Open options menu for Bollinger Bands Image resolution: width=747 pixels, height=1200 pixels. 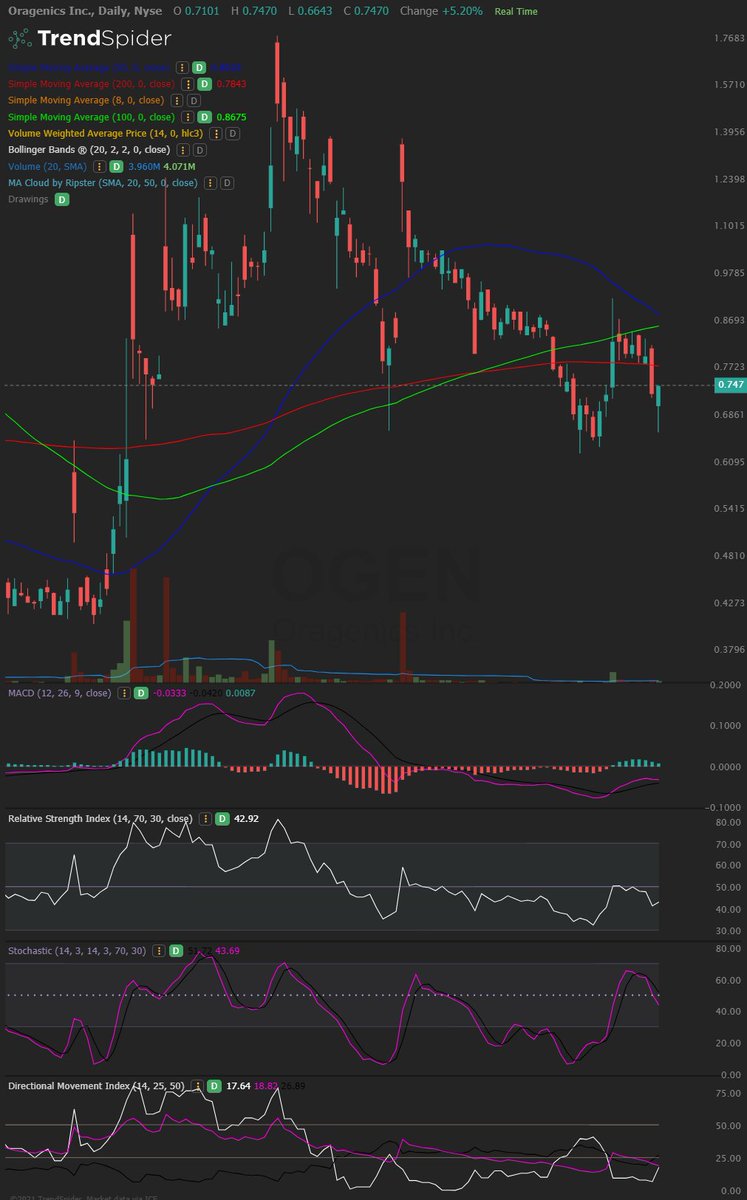(x=183, y=150)
